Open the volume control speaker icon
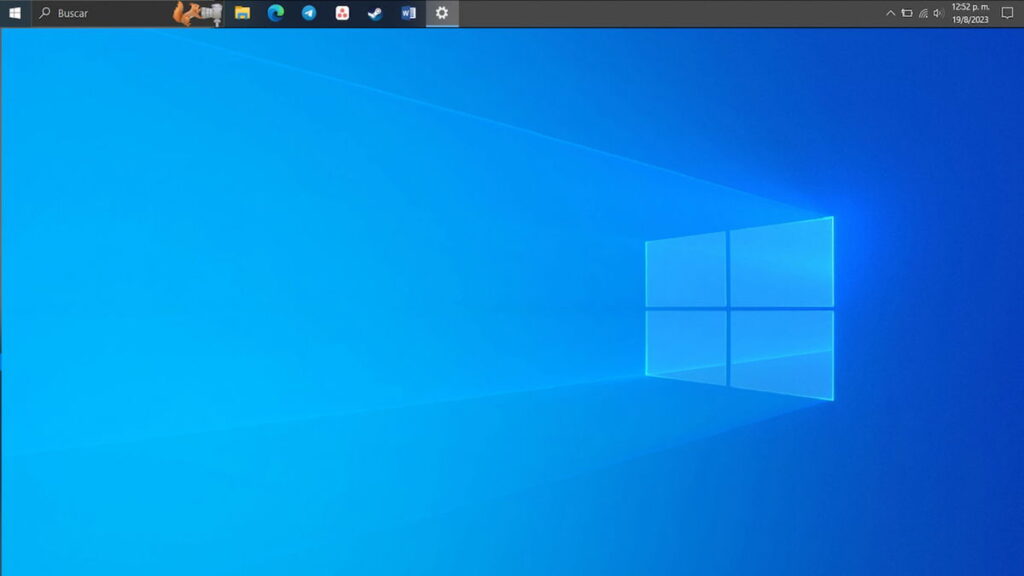The image size is (1024, 576). point(937,13)
